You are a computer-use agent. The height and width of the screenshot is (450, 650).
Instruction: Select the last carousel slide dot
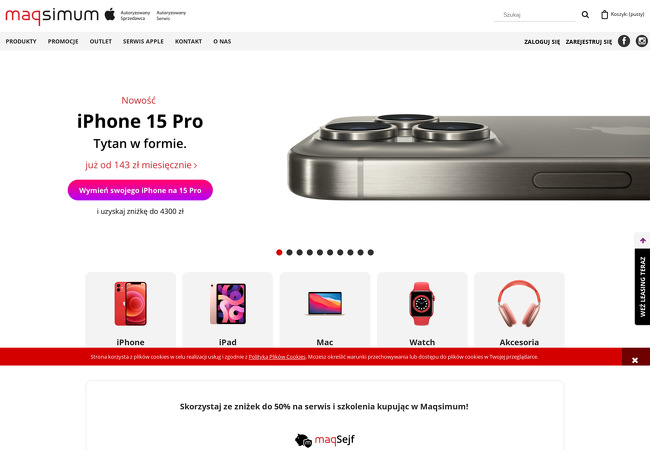[371, 252]
